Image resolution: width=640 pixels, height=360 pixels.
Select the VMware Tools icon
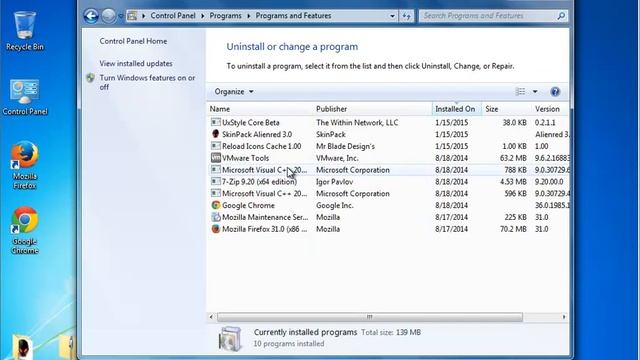(x=216, y=158)
